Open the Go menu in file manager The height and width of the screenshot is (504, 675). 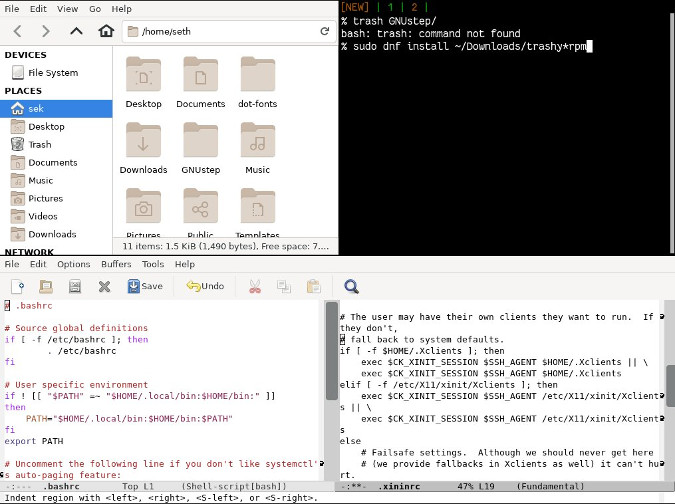pyautogui.click(x=93, y=9)
